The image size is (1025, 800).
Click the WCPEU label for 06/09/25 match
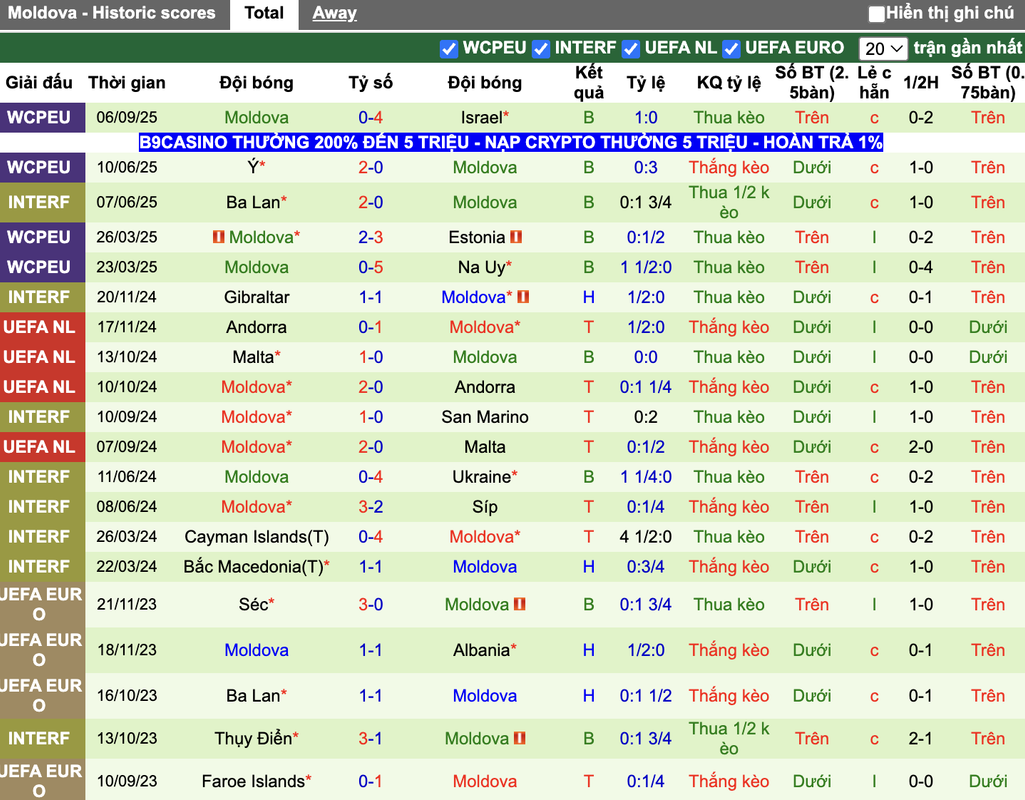click(x=39, y=118)
